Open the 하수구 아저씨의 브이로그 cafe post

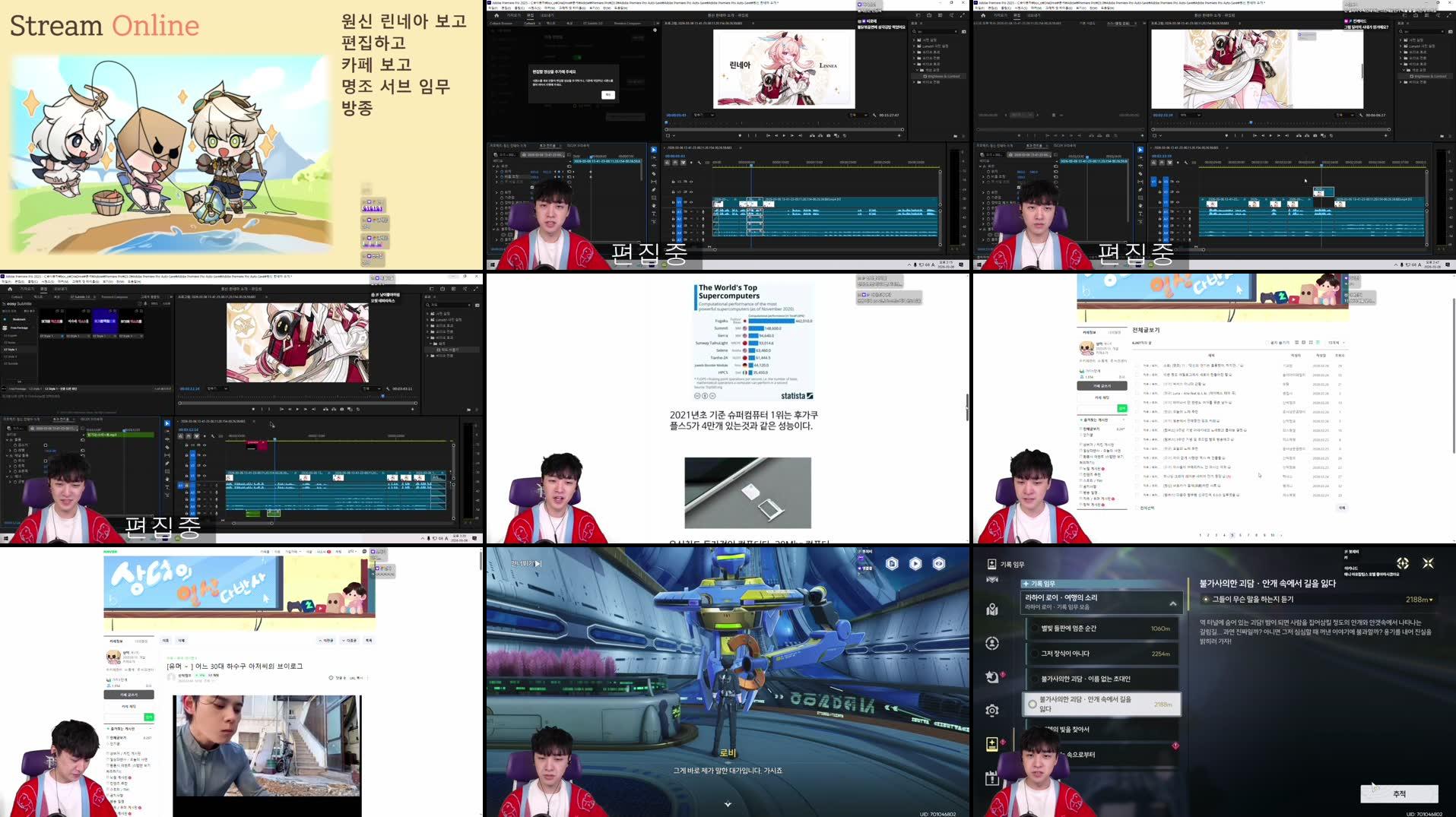click(236, 666)
